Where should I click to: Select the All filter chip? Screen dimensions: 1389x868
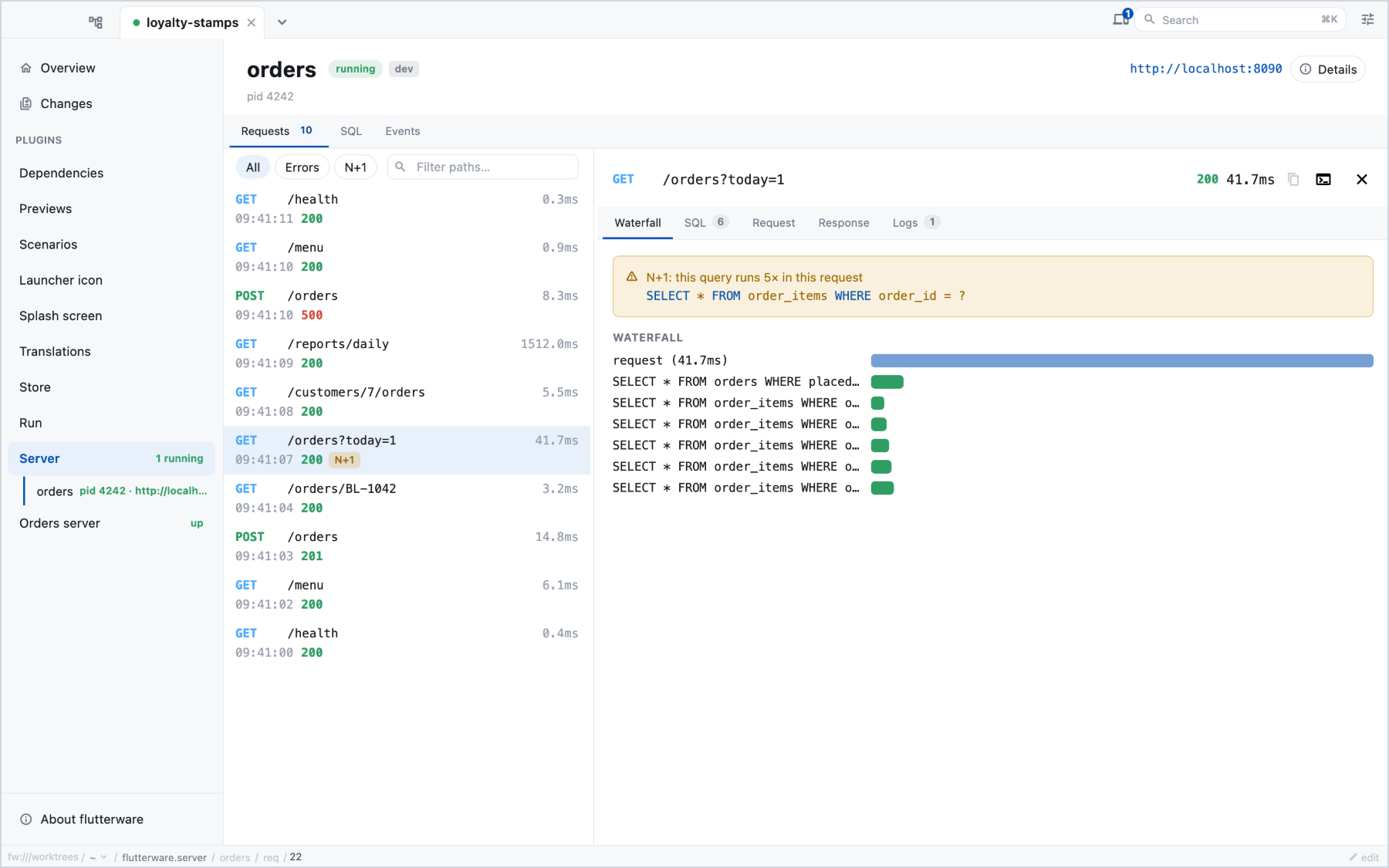click(253, 167)
